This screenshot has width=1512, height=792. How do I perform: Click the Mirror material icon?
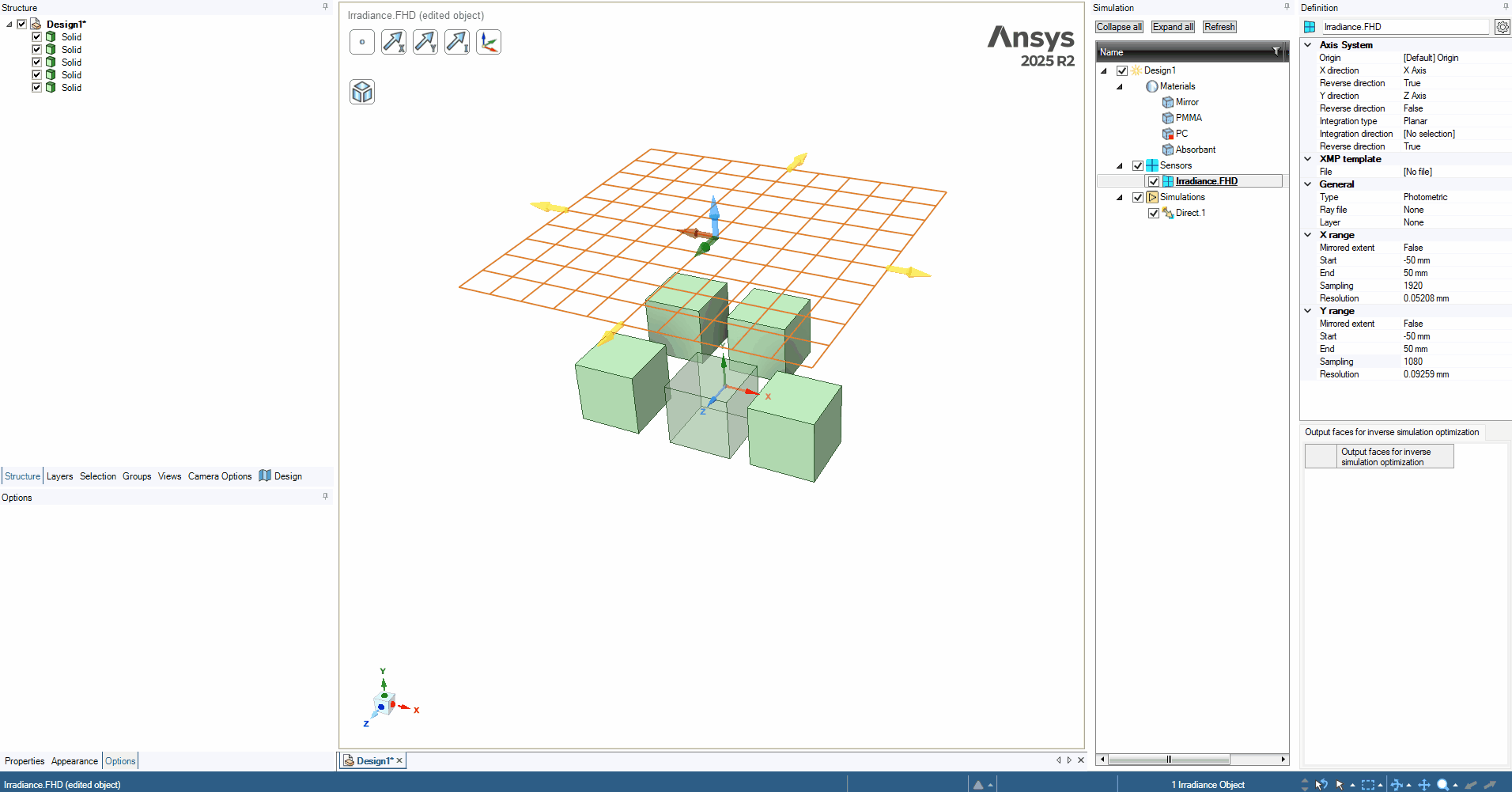(1167, 102)
